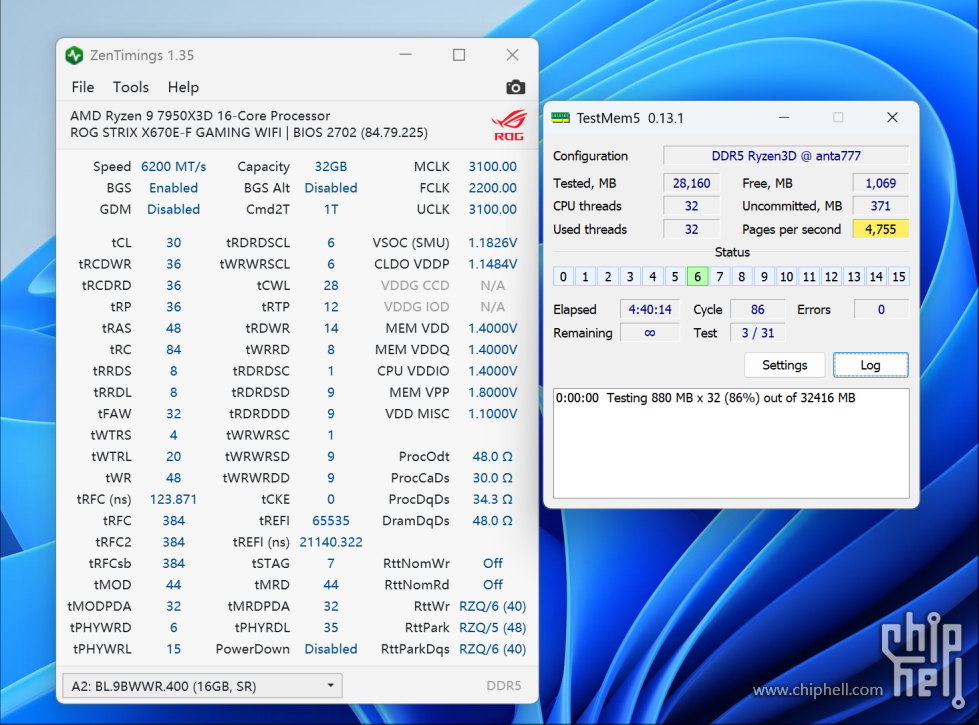Click status thread box 1 in TestMem5
Image resolution: width=979 pixels, height=725 pixels.
click(585, 277)
